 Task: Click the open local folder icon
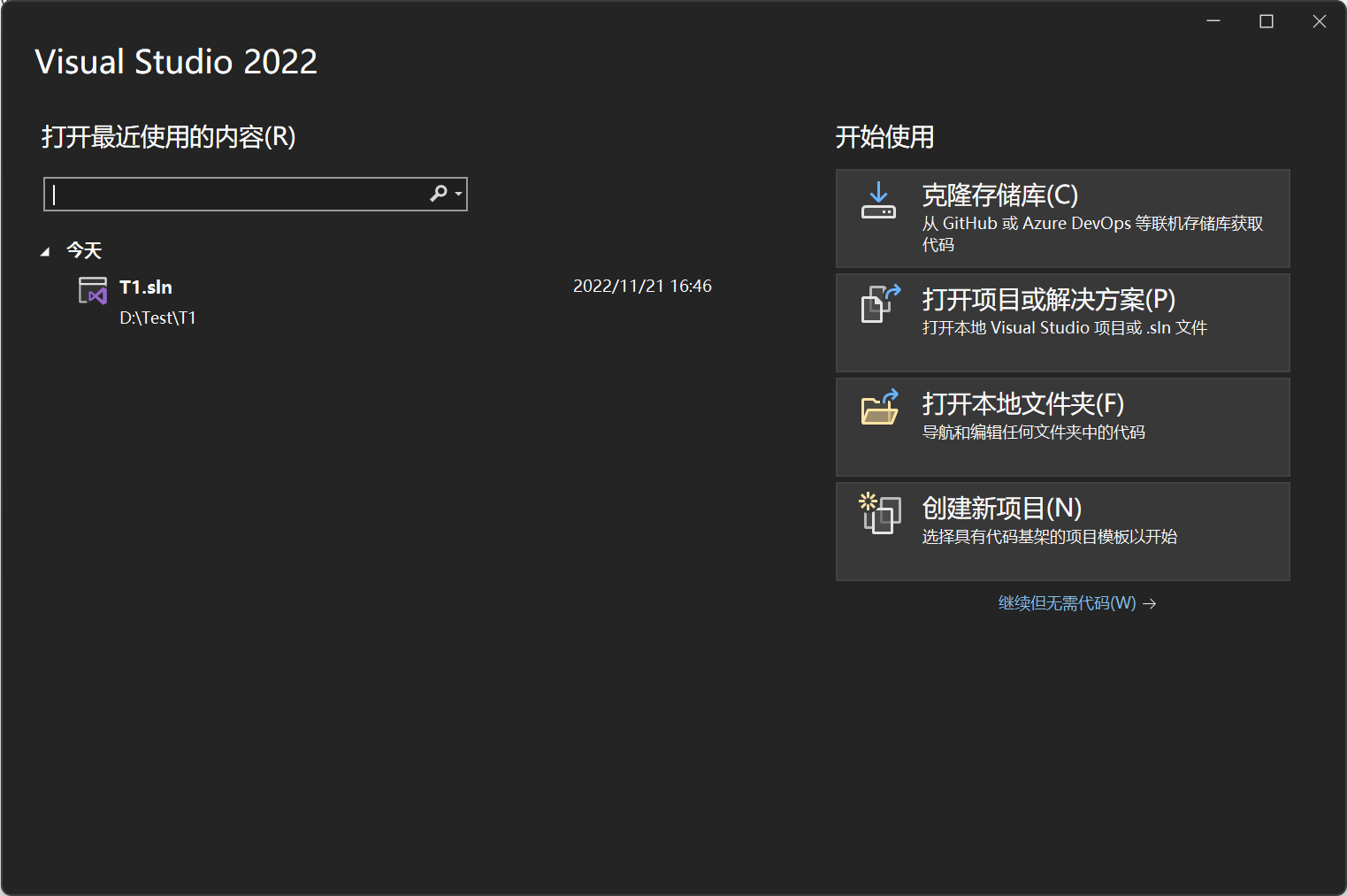880,407
